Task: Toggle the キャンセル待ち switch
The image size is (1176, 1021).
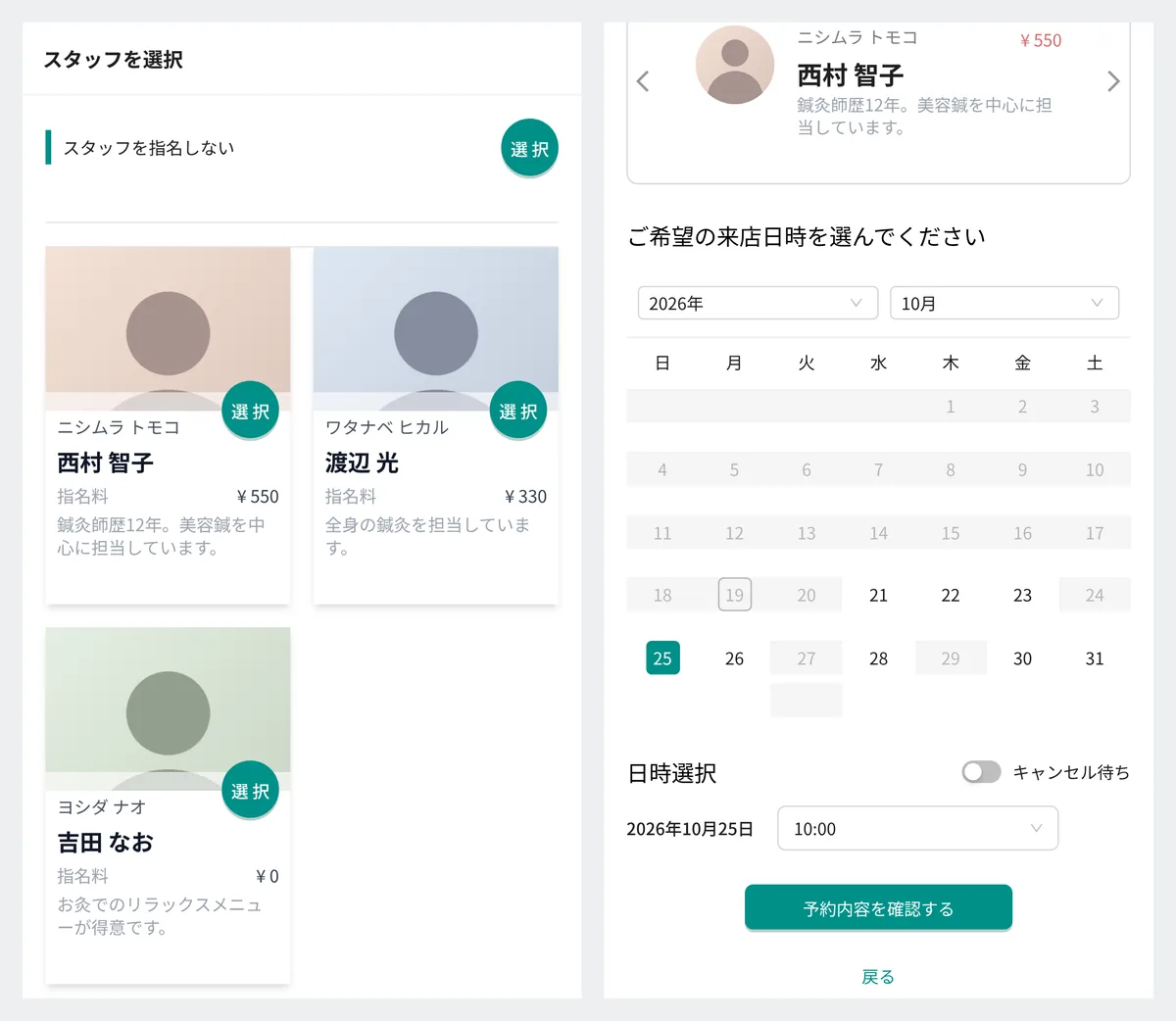Action: [982, 772]
